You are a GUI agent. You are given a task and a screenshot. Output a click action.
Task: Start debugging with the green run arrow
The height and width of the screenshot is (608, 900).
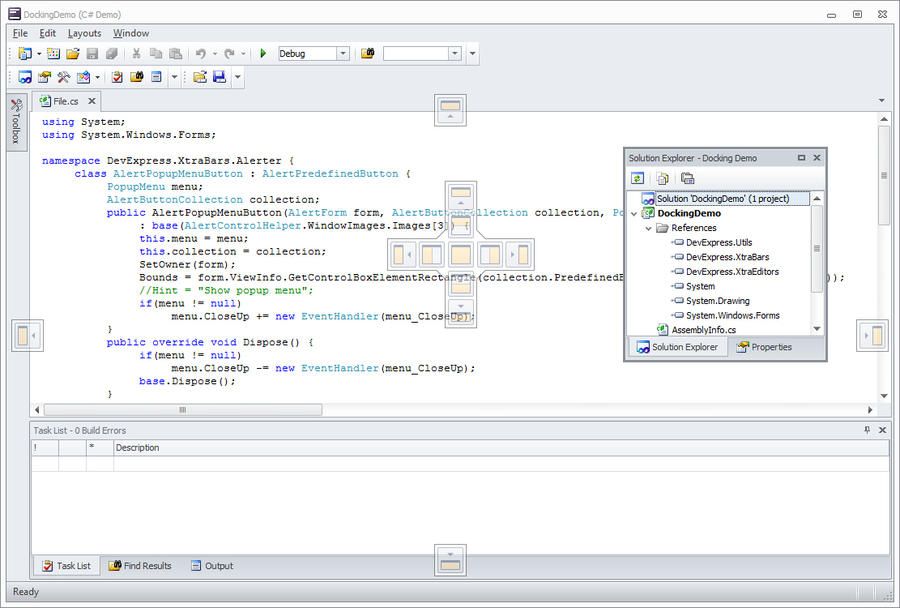(263, 53)
